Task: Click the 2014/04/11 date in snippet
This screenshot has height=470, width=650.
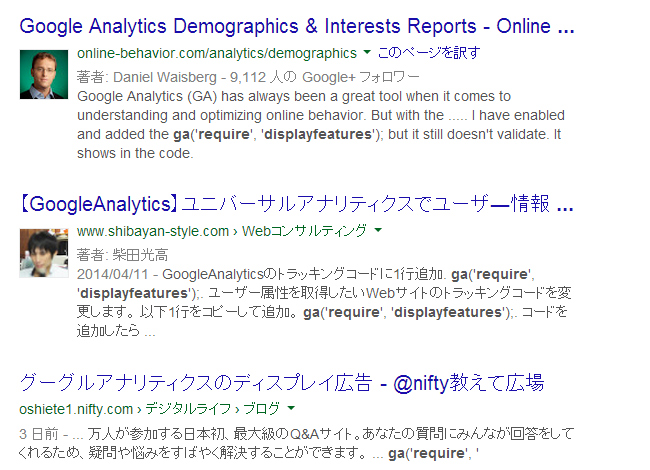Action: pyautogui.click(x=112, y=274)
